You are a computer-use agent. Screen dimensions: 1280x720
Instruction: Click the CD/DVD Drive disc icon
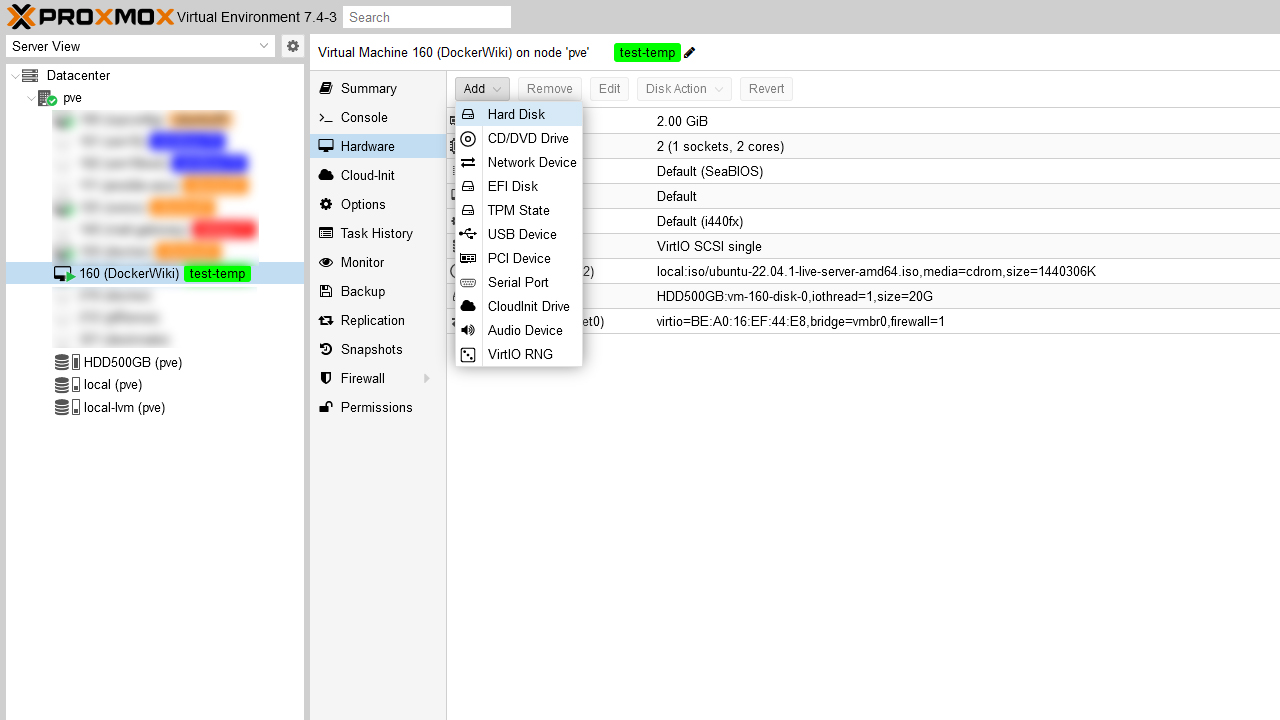coord(468,139)
